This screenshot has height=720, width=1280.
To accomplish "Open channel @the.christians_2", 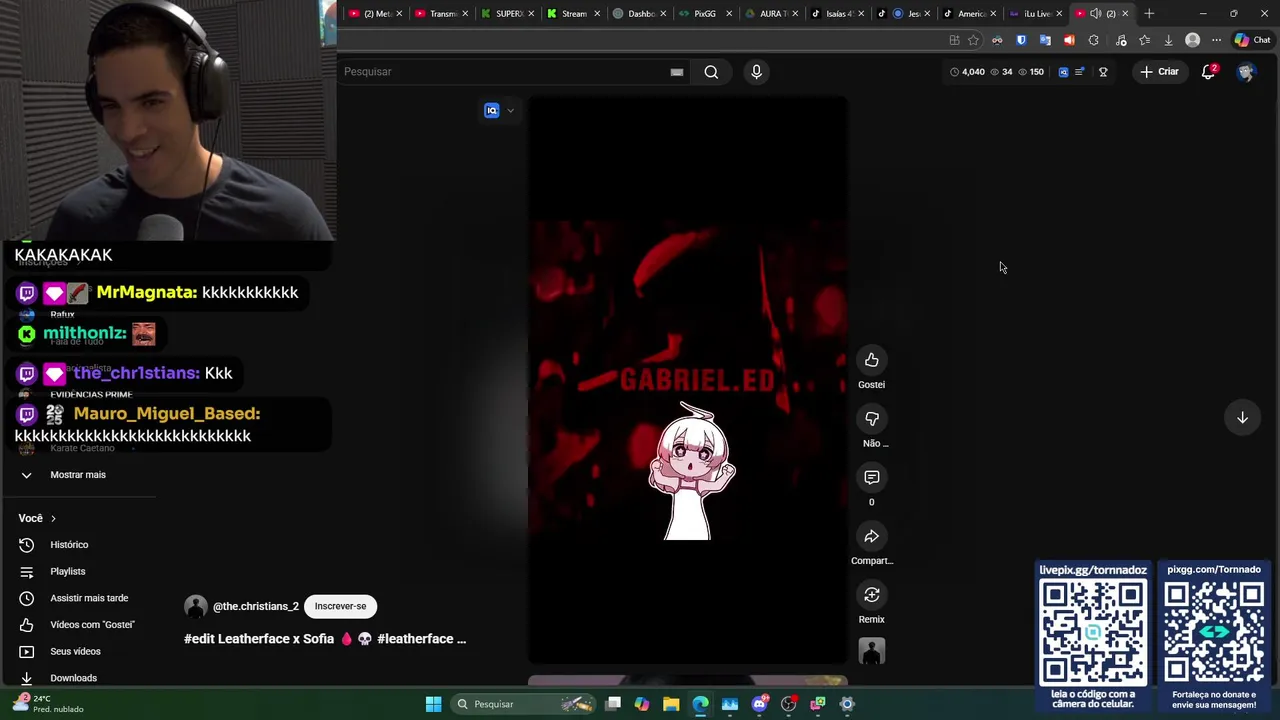I will (255, 606).
